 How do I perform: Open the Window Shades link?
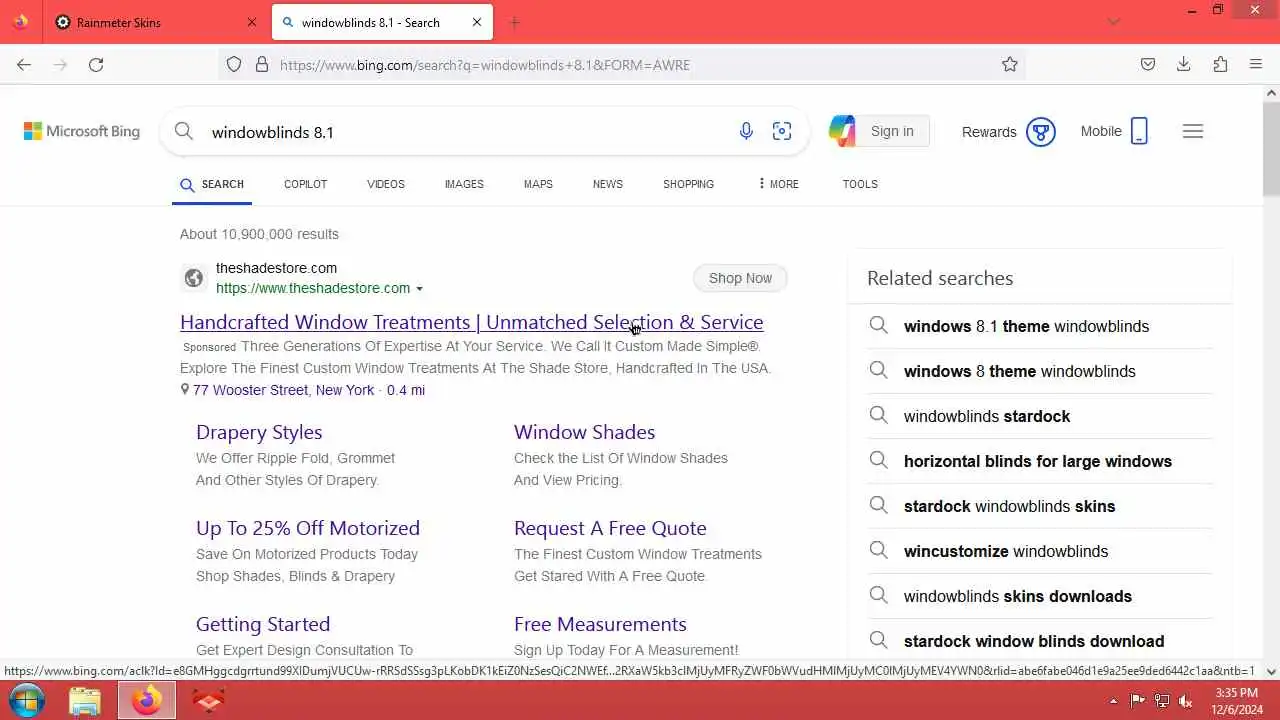(x=584, y=432)
